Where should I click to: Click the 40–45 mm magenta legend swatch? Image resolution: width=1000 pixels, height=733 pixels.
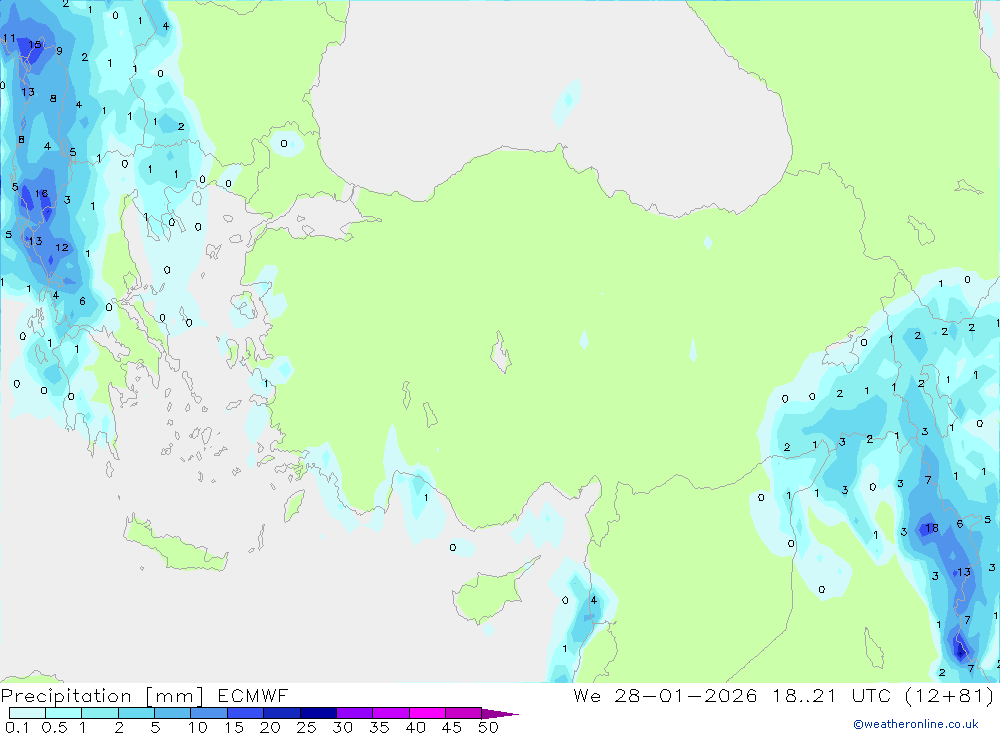coord(427,713)
